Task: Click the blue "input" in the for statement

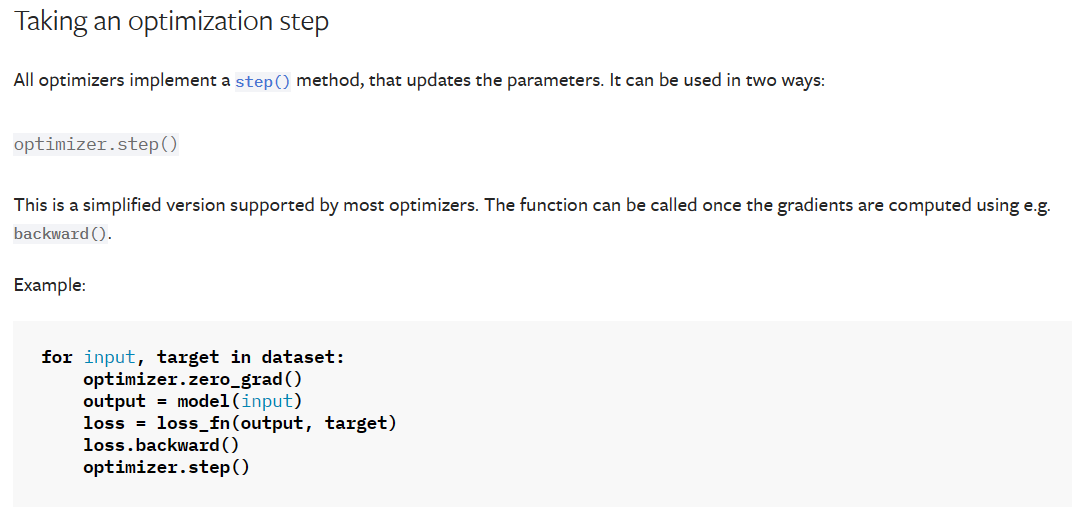Action: click(109, 357)
